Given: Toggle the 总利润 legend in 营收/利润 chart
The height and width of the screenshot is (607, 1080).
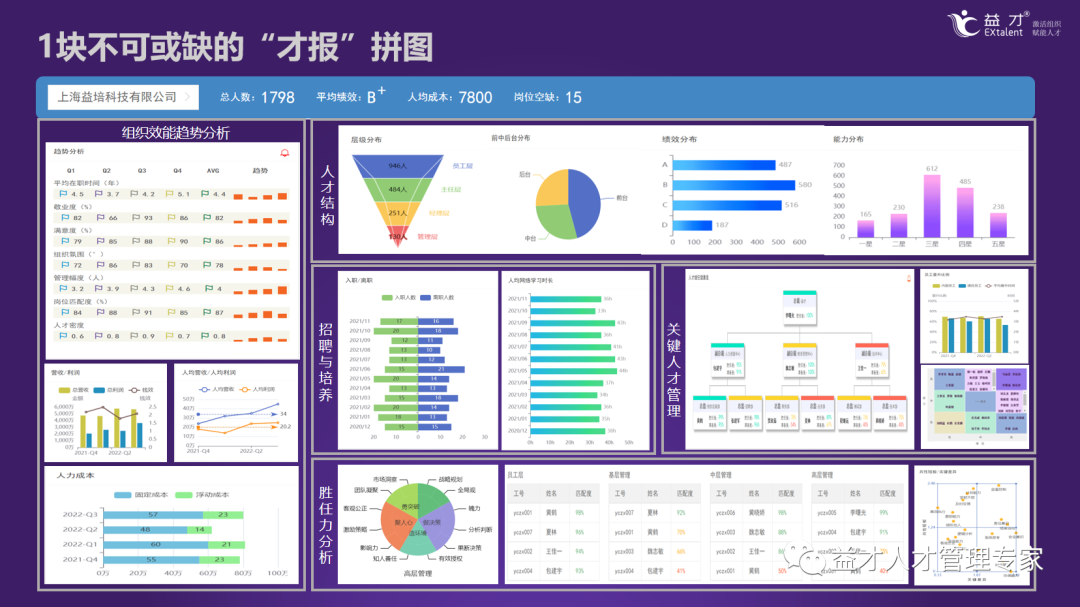Looking at the screenshot, I should coord(108,390).
